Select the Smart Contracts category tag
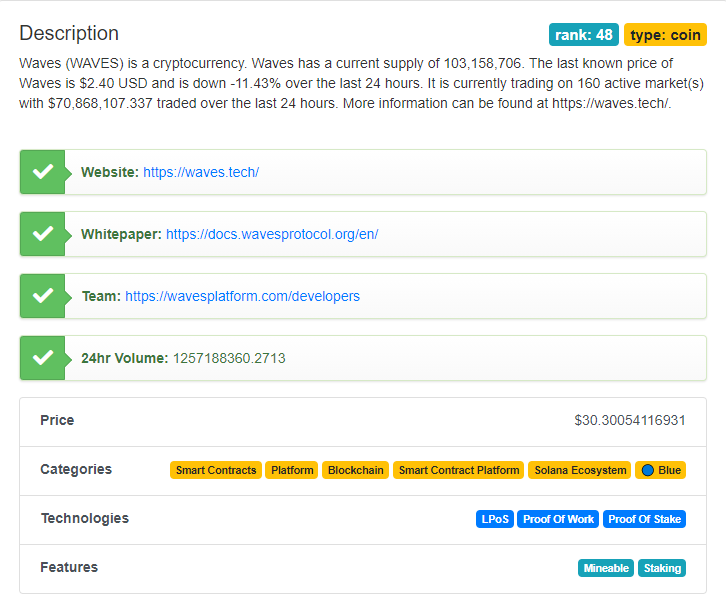 (x=216, y=470)
